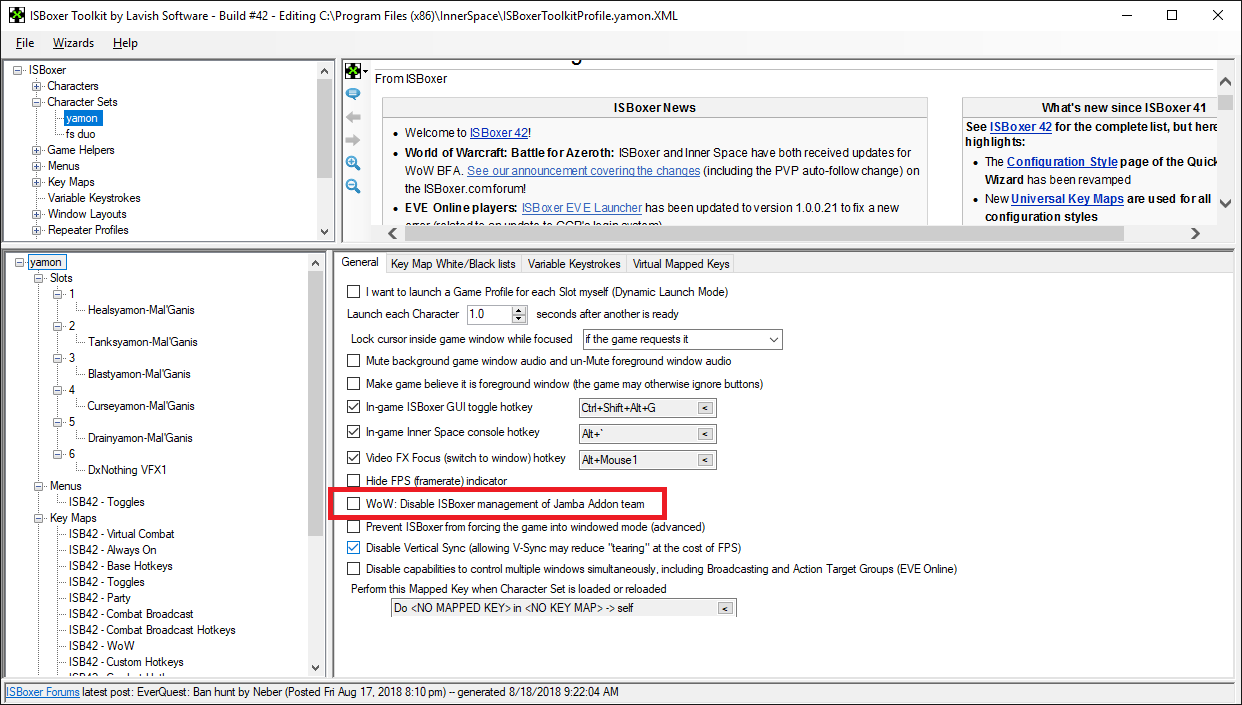Viewport: 1242px width, 705px height.
Task: Expand the Game Helpers tree node
Action: [x=37, y=150]
